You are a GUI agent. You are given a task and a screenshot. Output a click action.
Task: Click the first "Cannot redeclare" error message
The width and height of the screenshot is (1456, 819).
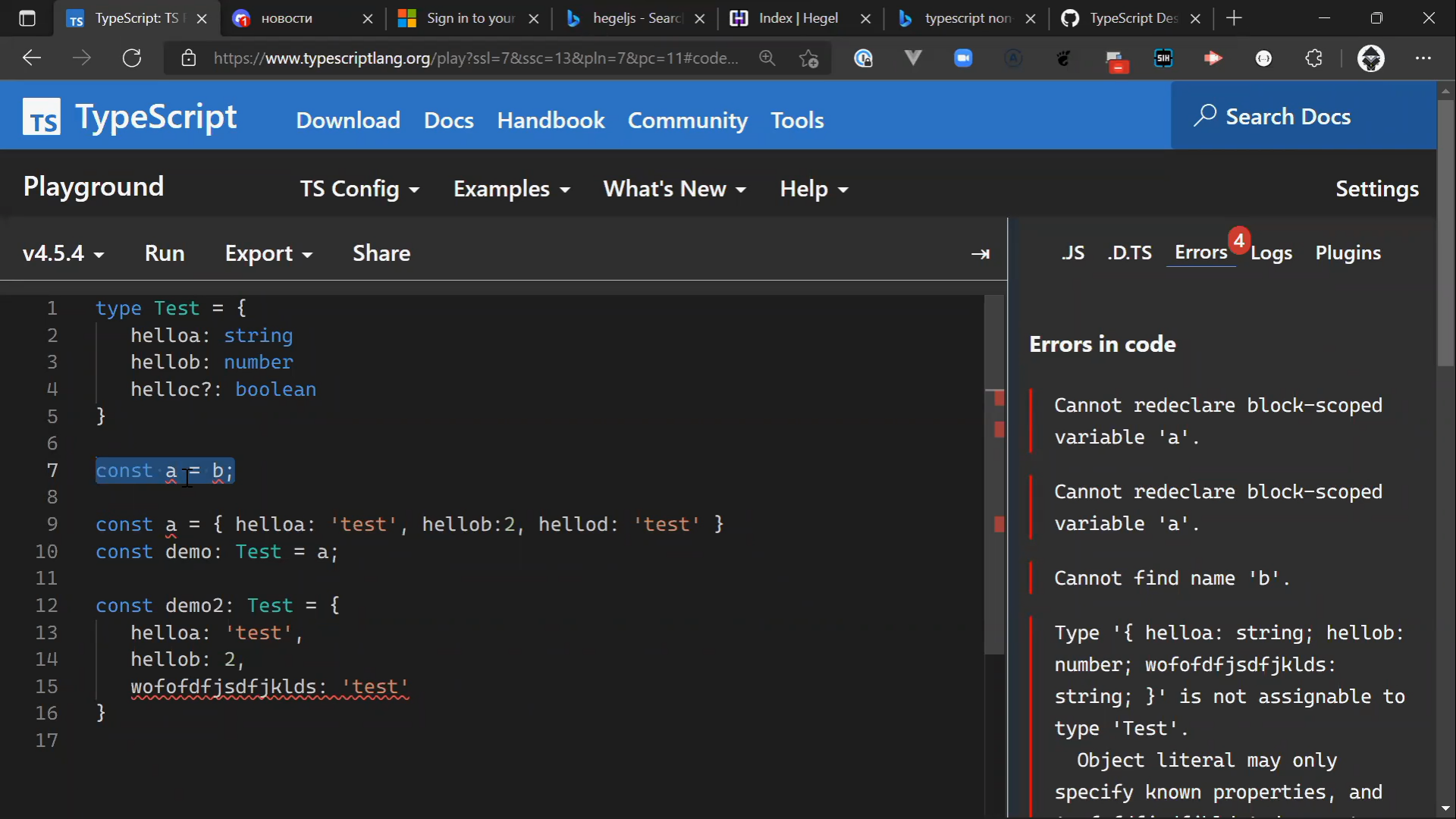[x=1218, y=422]
